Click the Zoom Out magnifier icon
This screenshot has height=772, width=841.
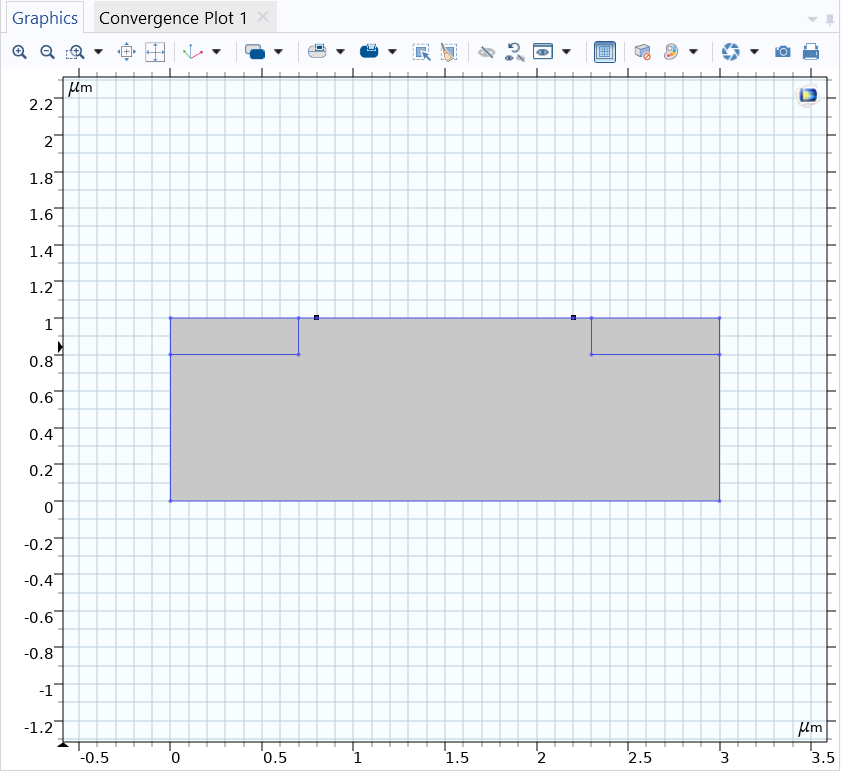(x=47, y=52)
